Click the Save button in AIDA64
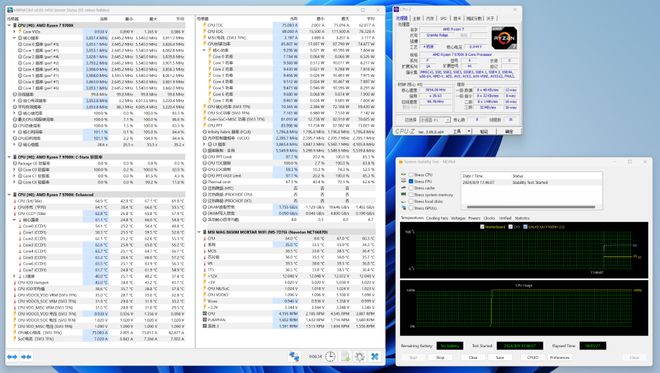This screenshot has width=660, height=373. click(500, 357)
